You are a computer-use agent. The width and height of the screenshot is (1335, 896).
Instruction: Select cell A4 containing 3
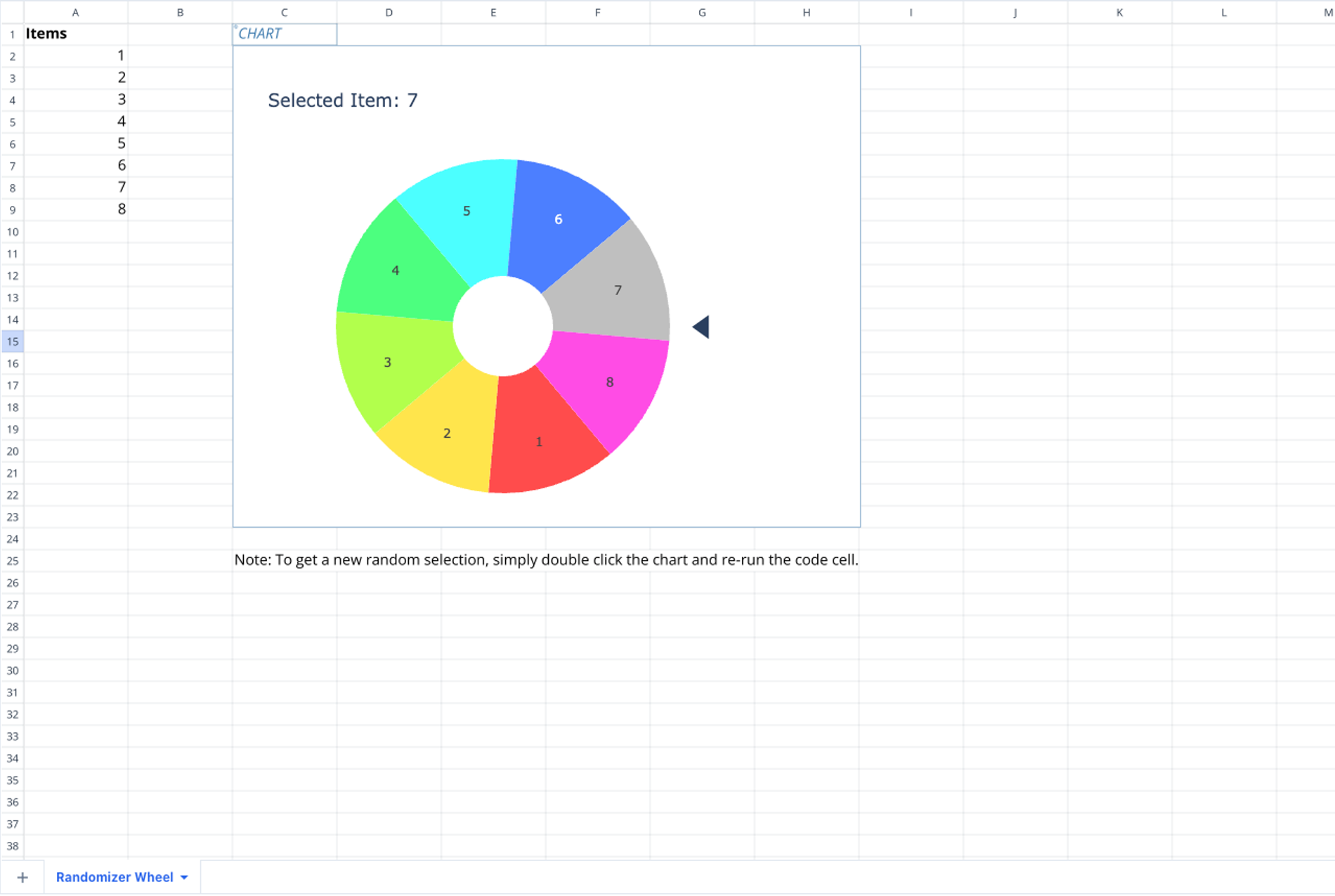(76, 99)
